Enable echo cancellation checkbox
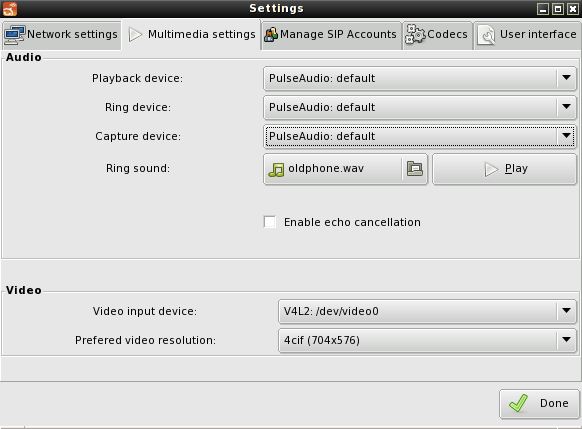 click(x=270, y=222)
